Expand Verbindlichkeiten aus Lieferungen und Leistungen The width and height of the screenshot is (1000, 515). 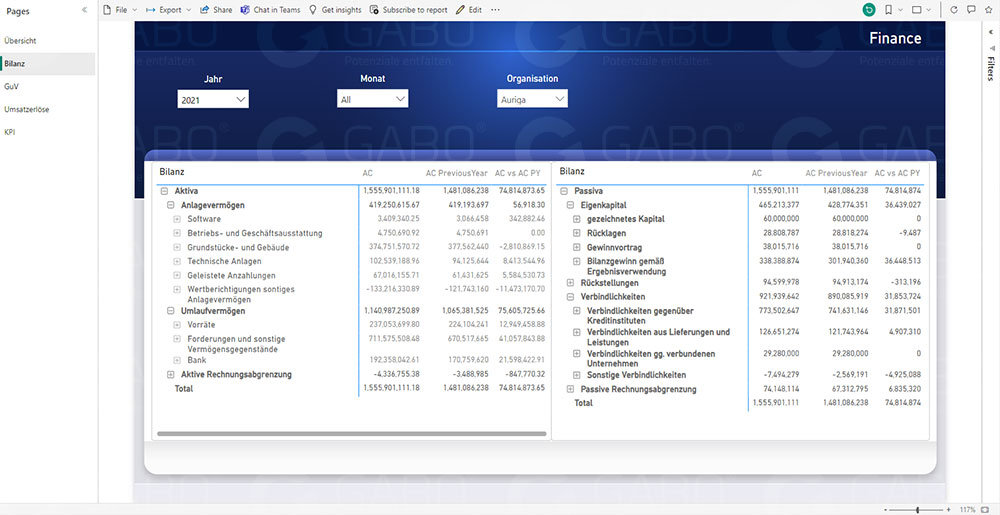[577, 332]
